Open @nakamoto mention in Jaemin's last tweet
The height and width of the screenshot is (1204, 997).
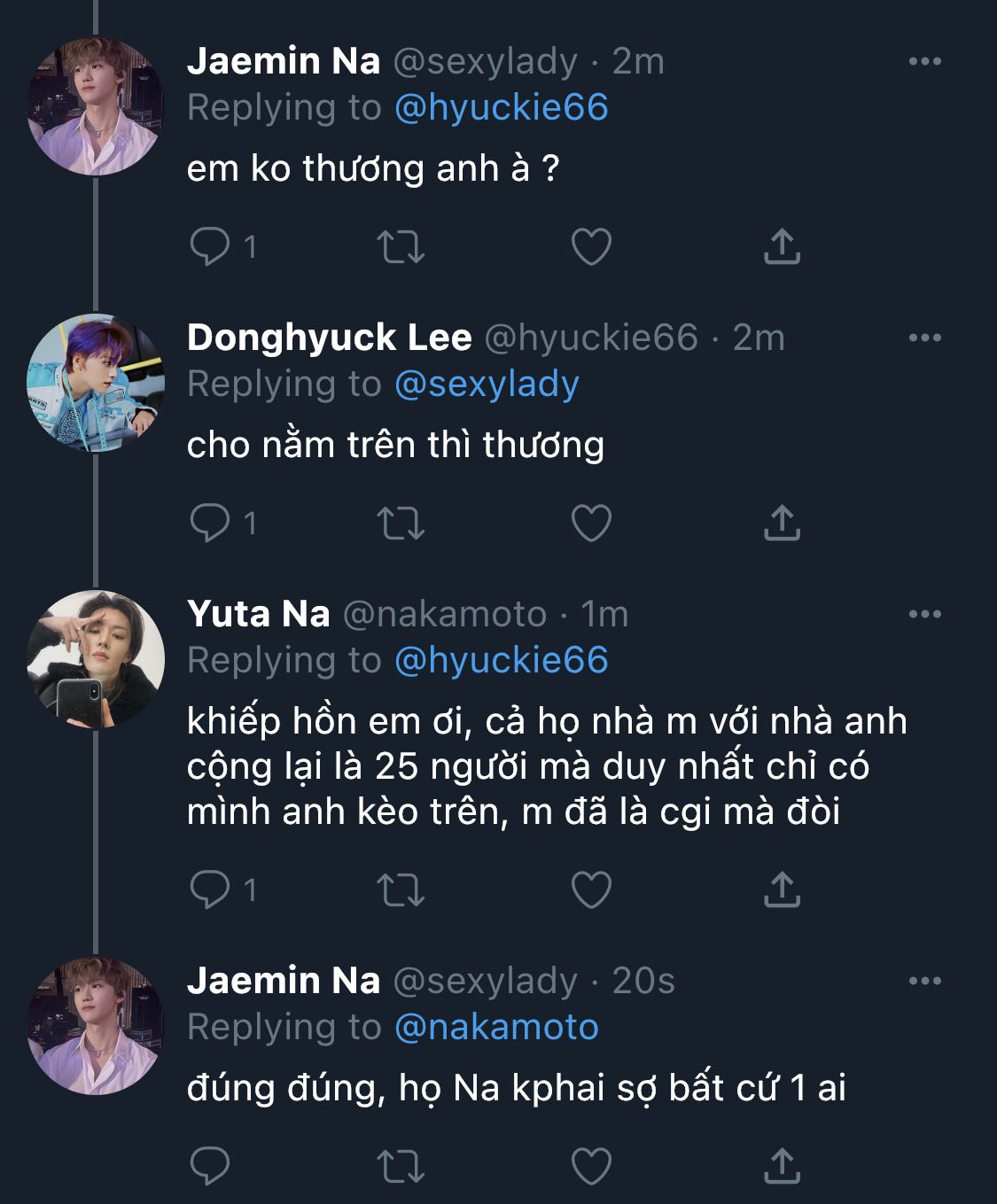(496, 1028)
